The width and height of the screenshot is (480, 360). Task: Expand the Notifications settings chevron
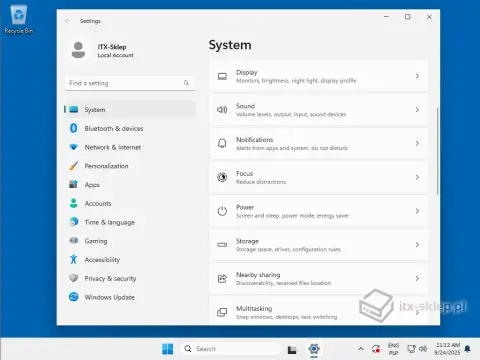[417, 143]
